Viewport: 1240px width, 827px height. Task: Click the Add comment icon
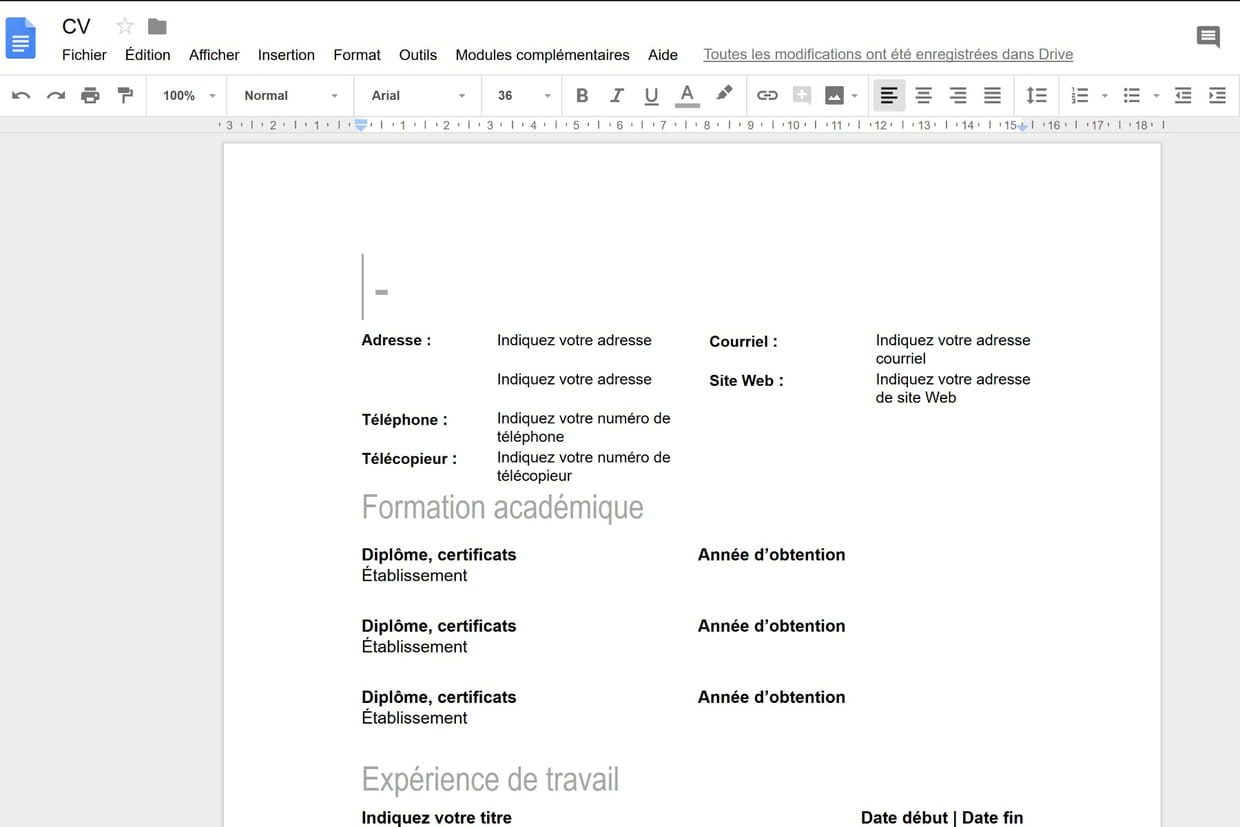(802, 96)
